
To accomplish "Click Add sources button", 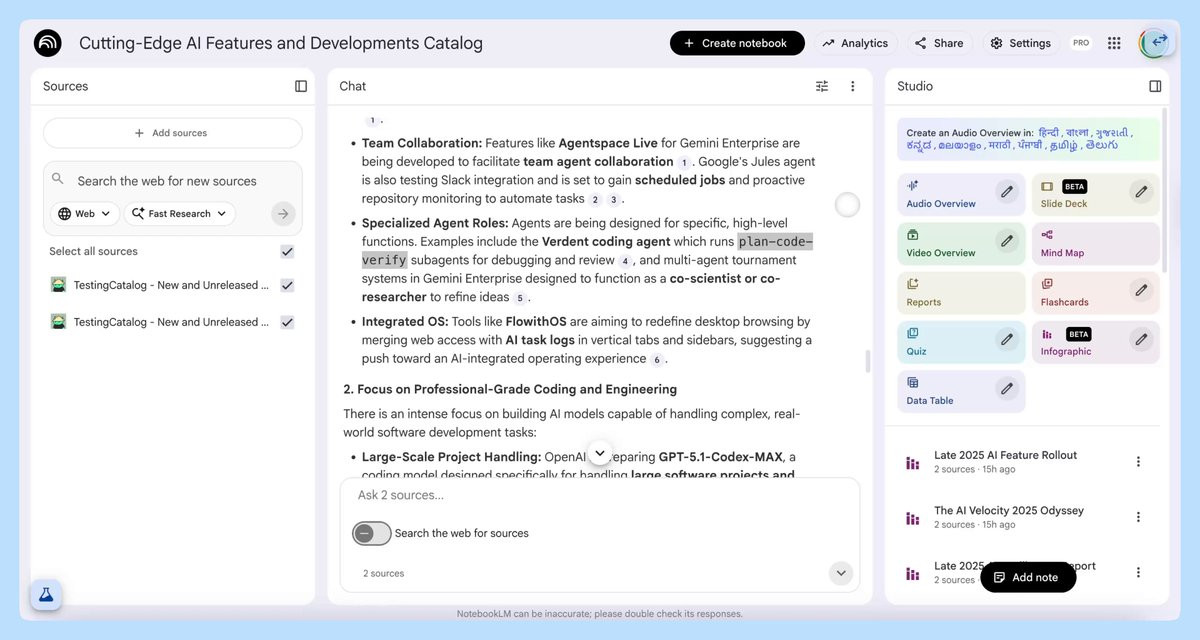I will click(172, 133).
